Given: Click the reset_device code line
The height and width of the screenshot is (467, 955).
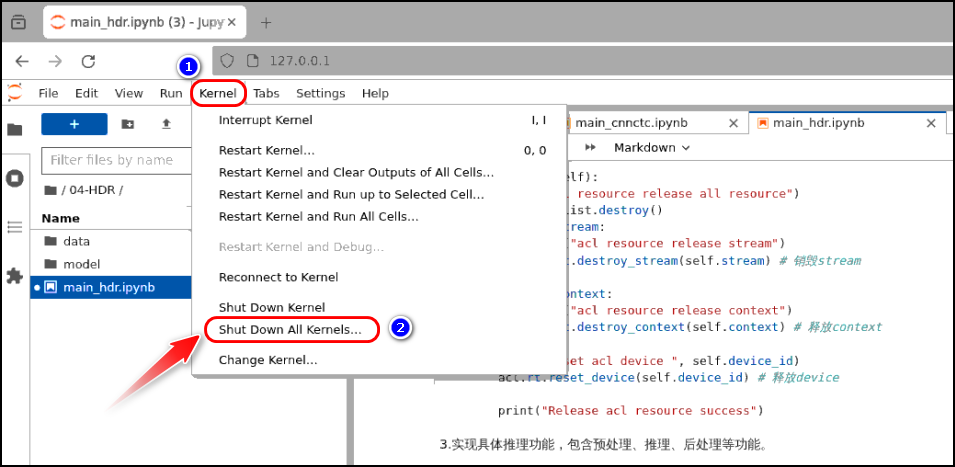Looking at the screenshot, I should (x=668, y=377).
